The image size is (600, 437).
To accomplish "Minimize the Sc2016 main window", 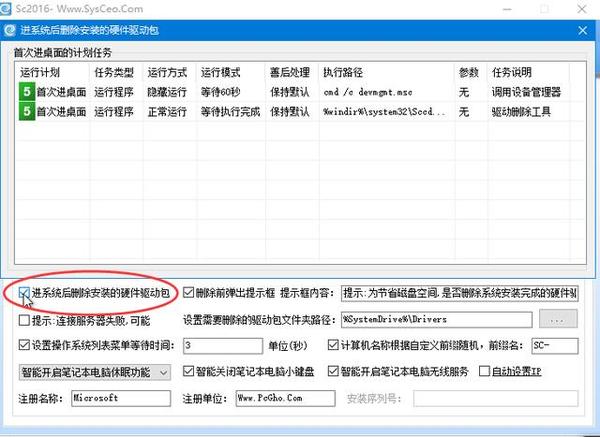I will tap(507, 9).
